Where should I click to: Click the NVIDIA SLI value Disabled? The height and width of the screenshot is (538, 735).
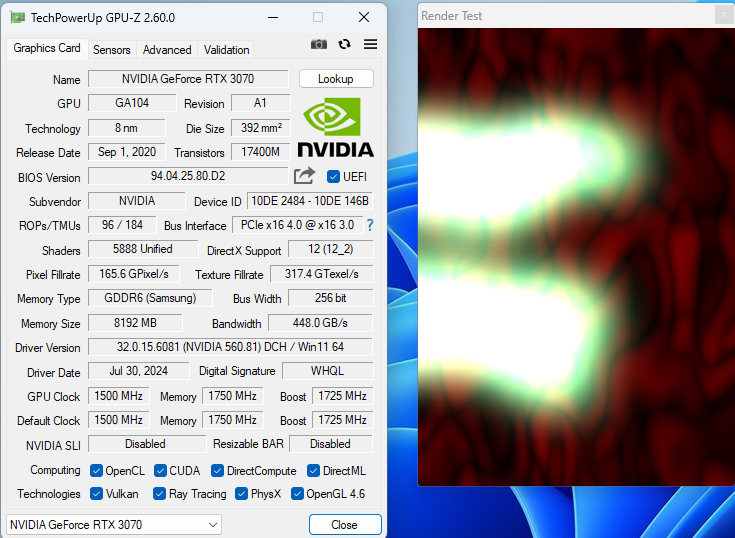point(147,444)
